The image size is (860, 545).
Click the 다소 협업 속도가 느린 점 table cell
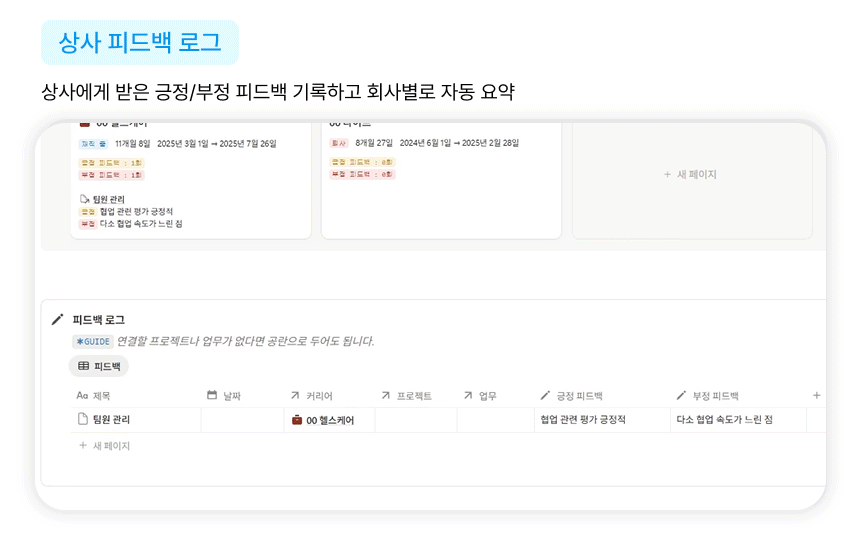(725, 420)
